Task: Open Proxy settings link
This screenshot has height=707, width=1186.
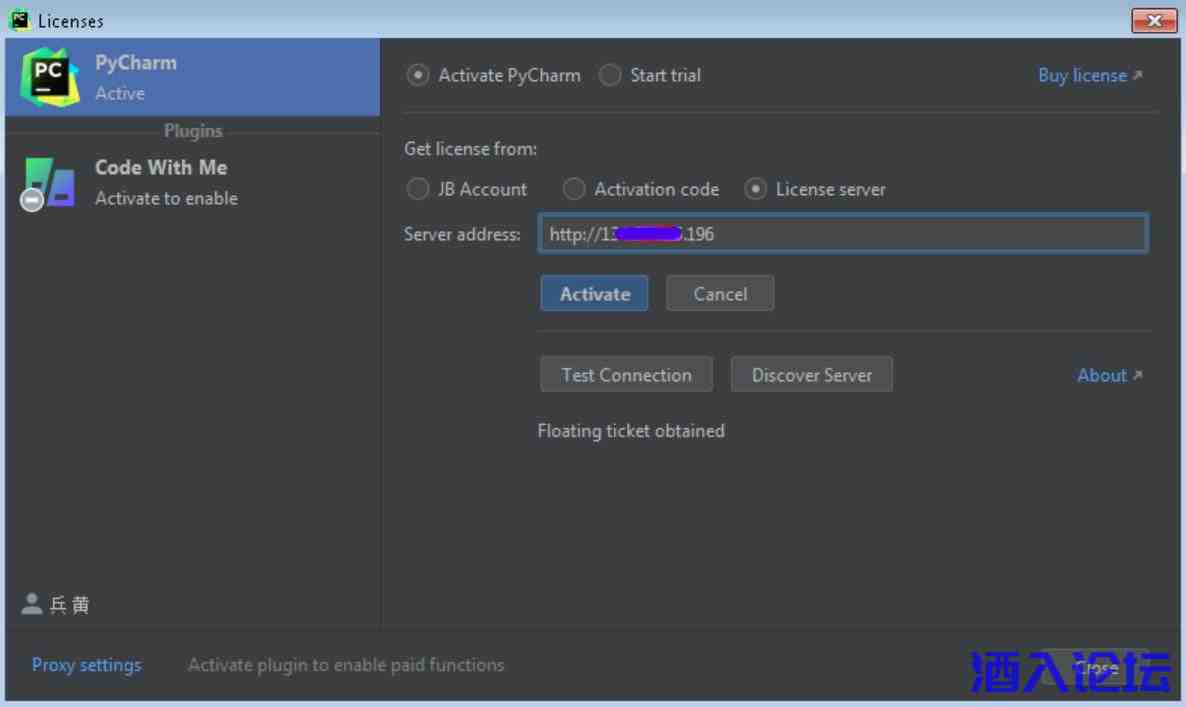Action: [x=87, y=665]
